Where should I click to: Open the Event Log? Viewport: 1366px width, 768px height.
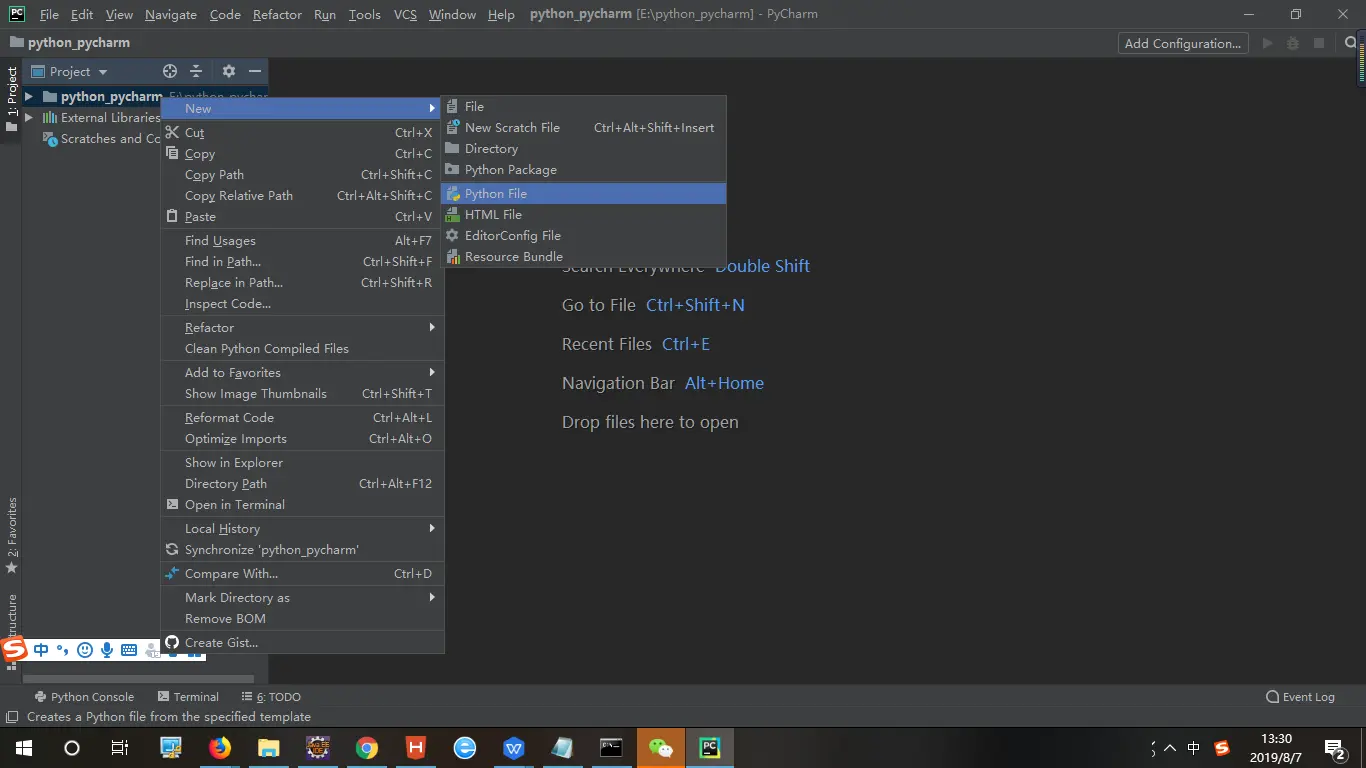pos(1300,697)
